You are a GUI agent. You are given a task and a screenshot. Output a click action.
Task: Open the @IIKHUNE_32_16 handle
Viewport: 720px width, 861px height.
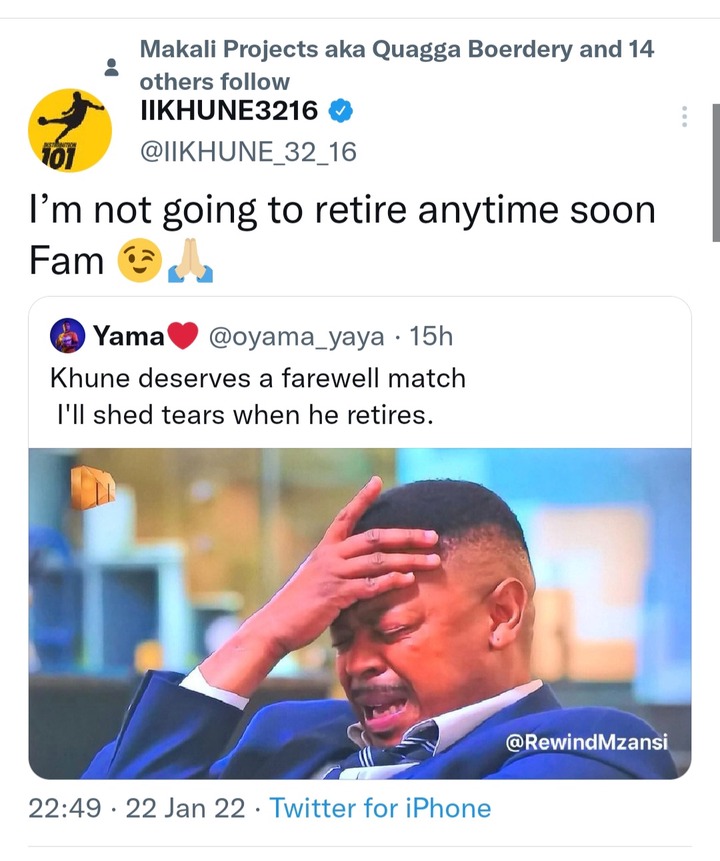[249, 152]
